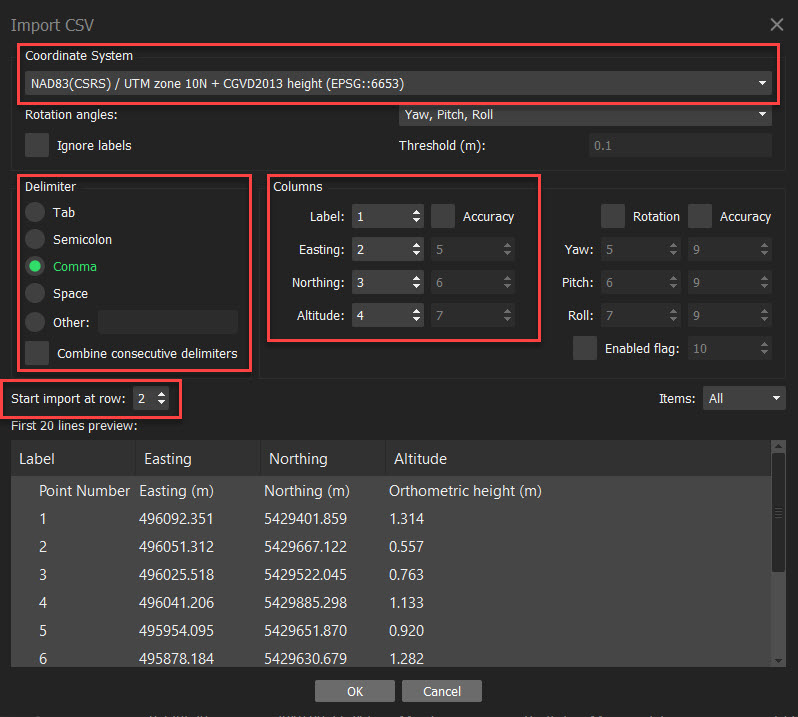Select the Tab delimiter option

click(36, 212)
